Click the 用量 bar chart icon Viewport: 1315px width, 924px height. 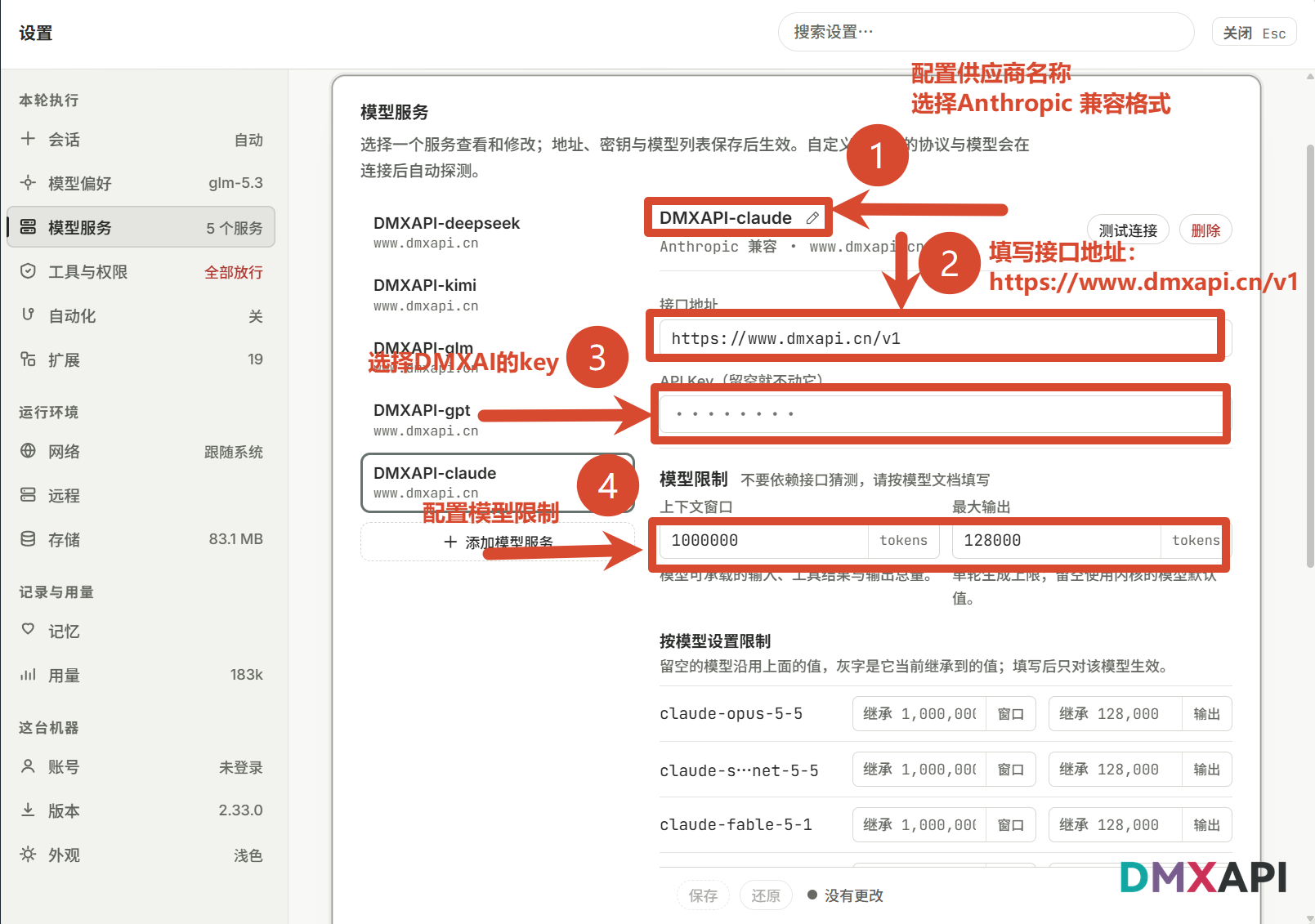28,674
